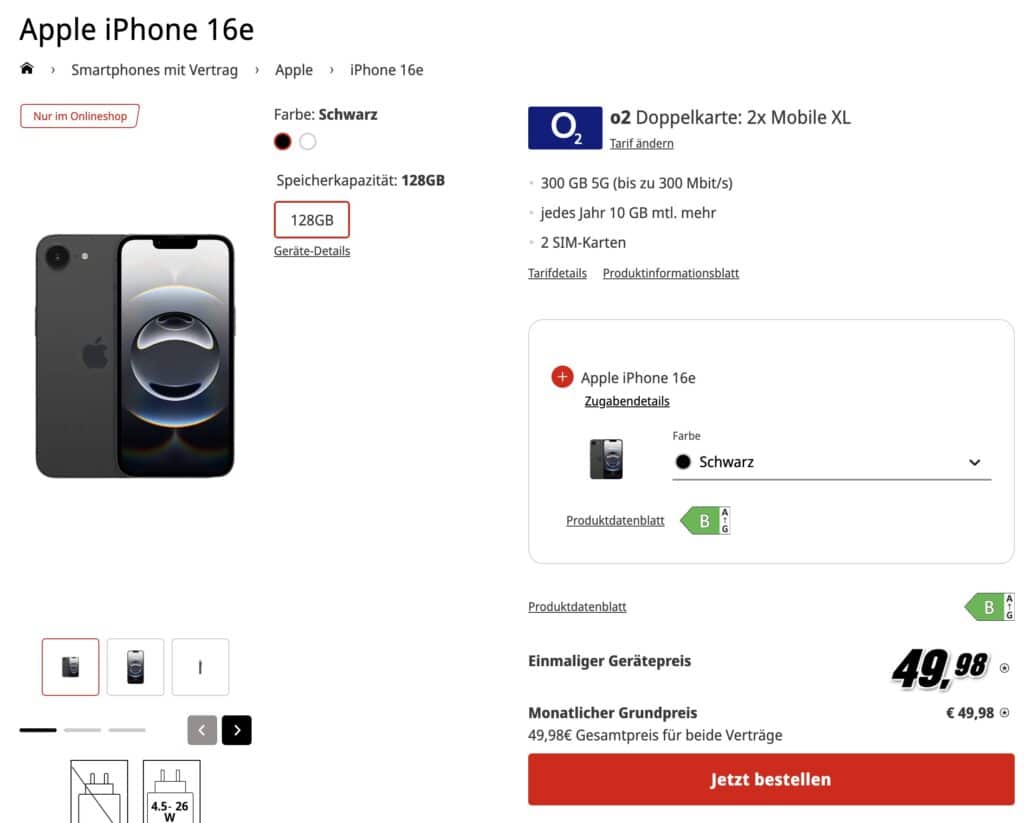Navigate to the Apple breadcrumb
This screenshot has height=823, width=1024.
(x=294, y=70)
